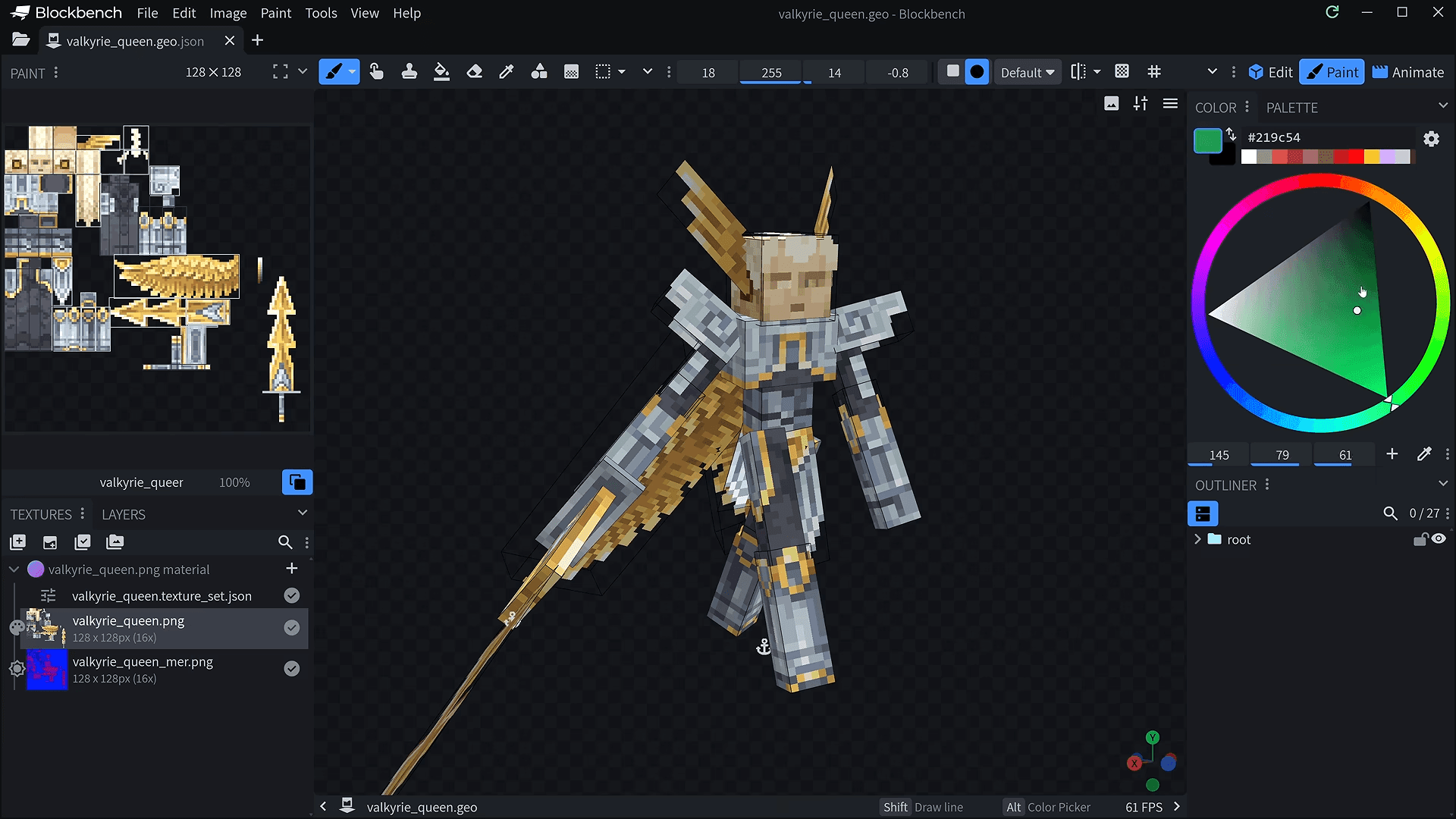
Task: Select the Draw Shape tool
Action: point(539,72)
